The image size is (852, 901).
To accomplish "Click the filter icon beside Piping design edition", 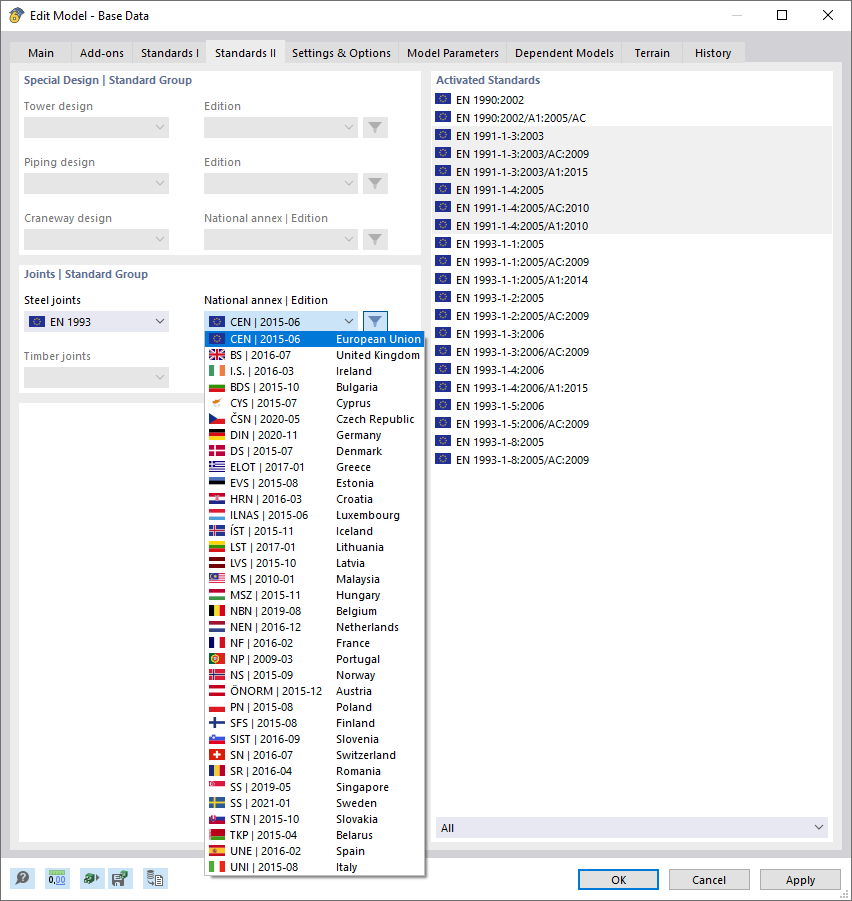I will pos(375,183).
